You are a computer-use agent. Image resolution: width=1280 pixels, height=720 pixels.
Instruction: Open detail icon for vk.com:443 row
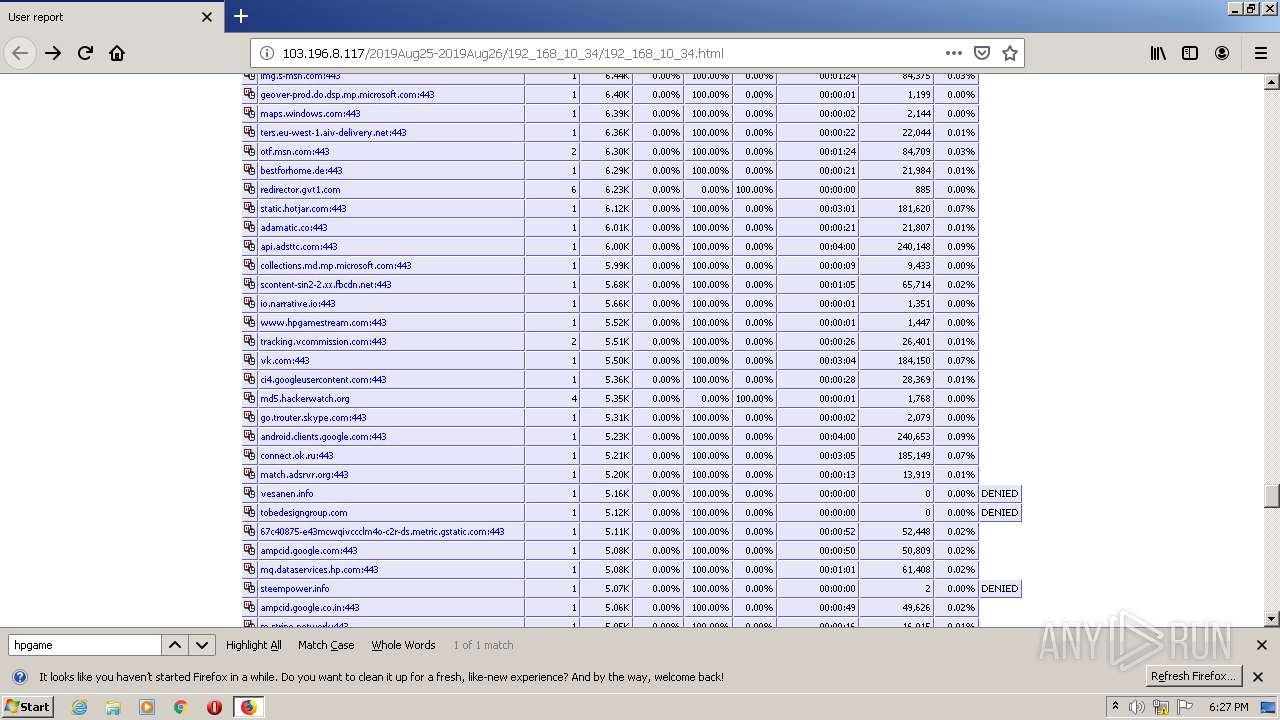(x=249, y=360)
